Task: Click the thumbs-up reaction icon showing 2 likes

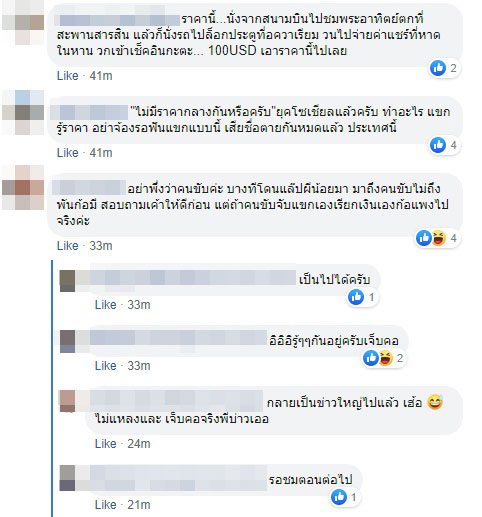Action: coord(438,68)
